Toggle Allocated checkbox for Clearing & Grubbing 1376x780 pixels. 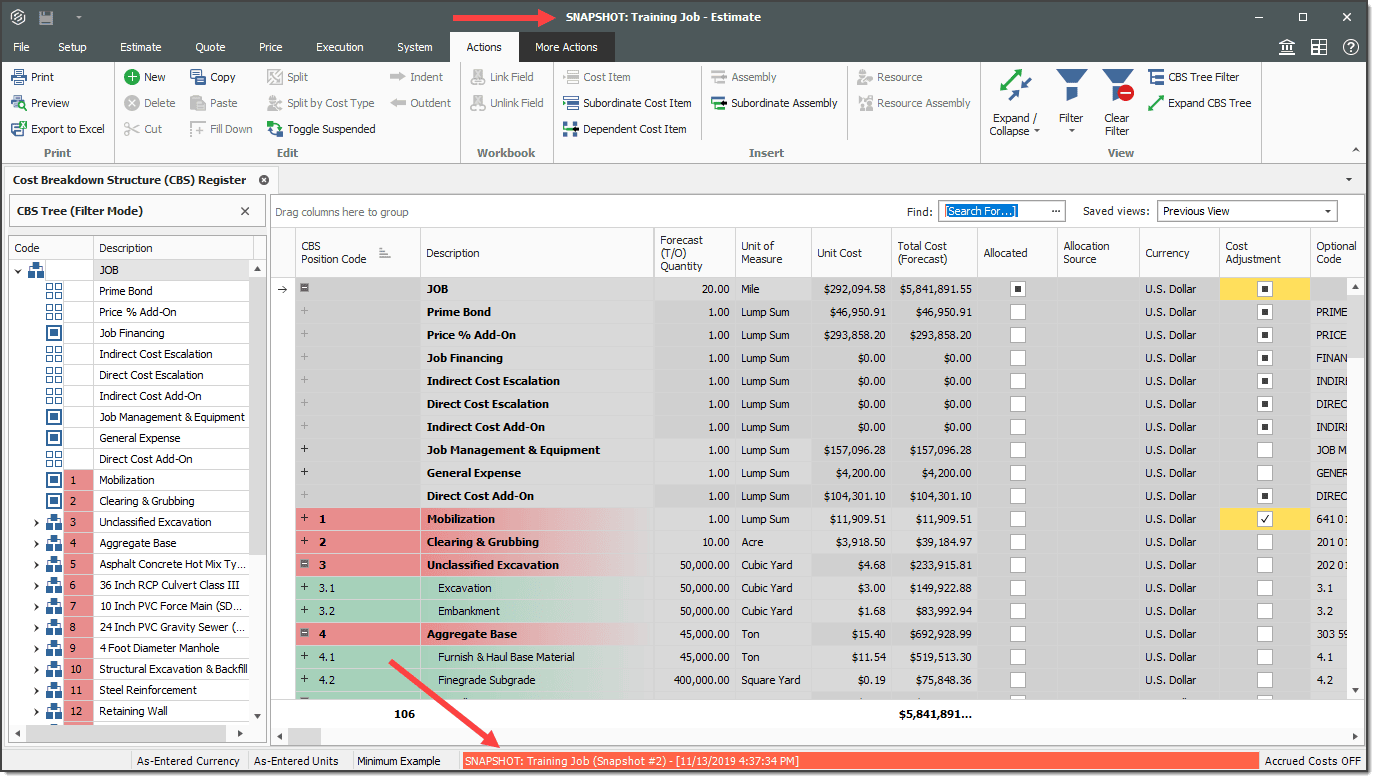click(1017, 542)
